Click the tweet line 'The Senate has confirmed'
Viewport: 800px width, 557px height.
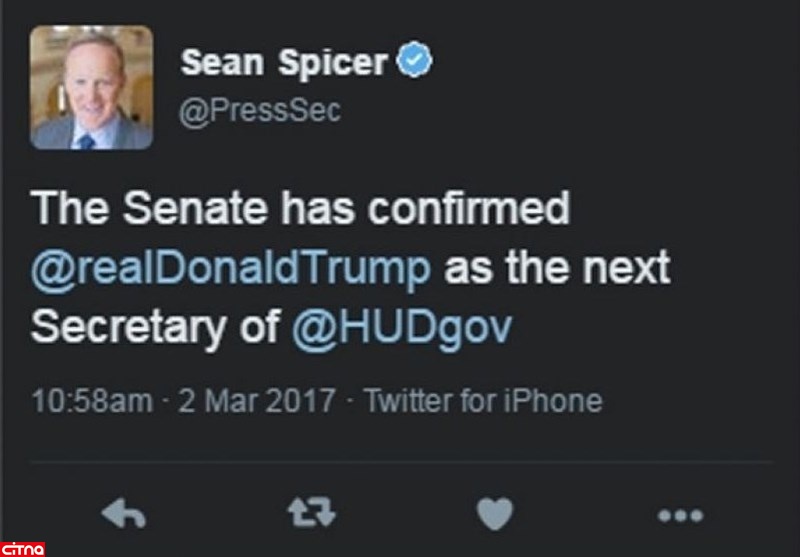300,209
